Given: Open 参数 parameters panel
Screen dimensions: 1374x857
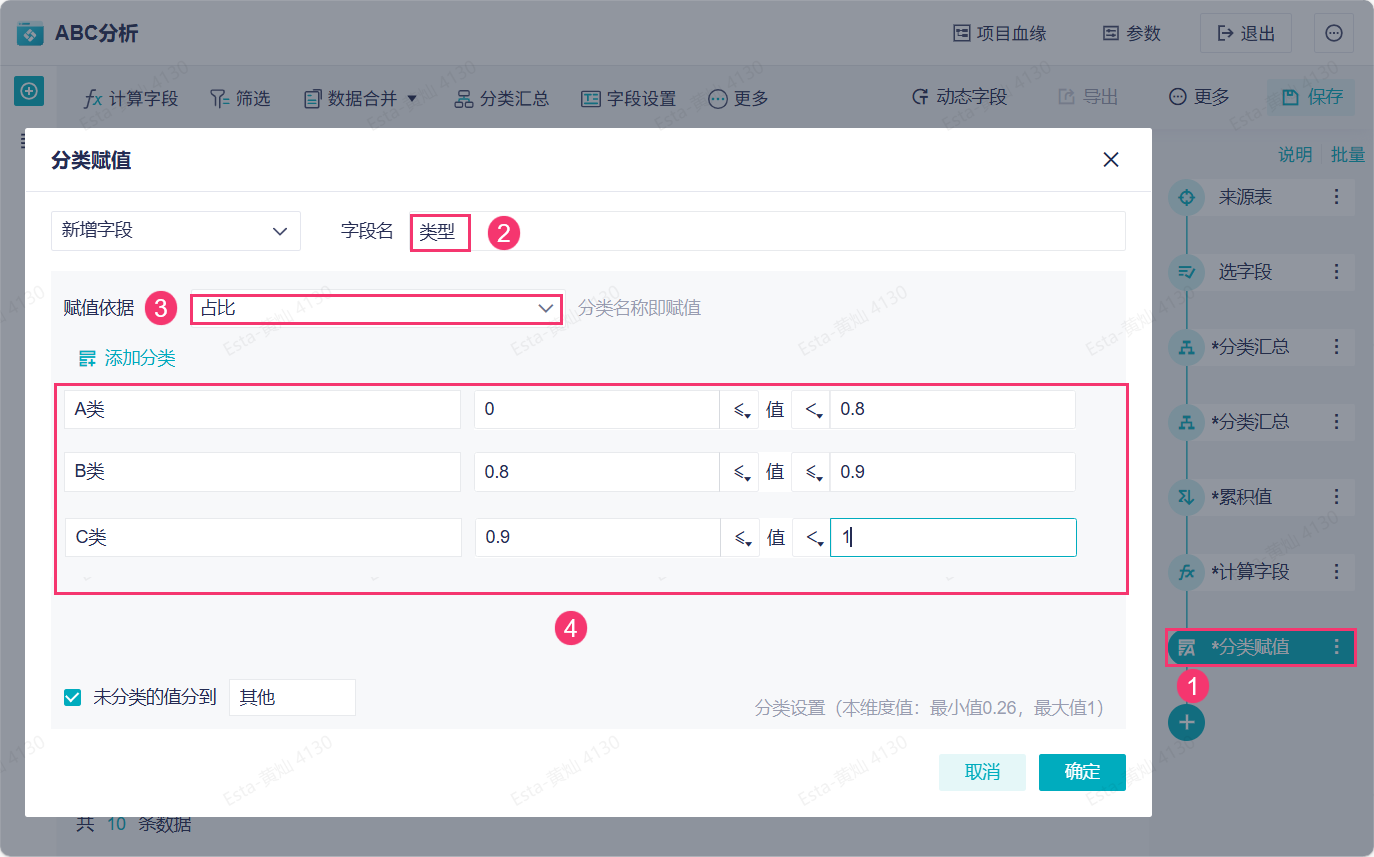Looking at the screenshot, I should coord(1131,34).
